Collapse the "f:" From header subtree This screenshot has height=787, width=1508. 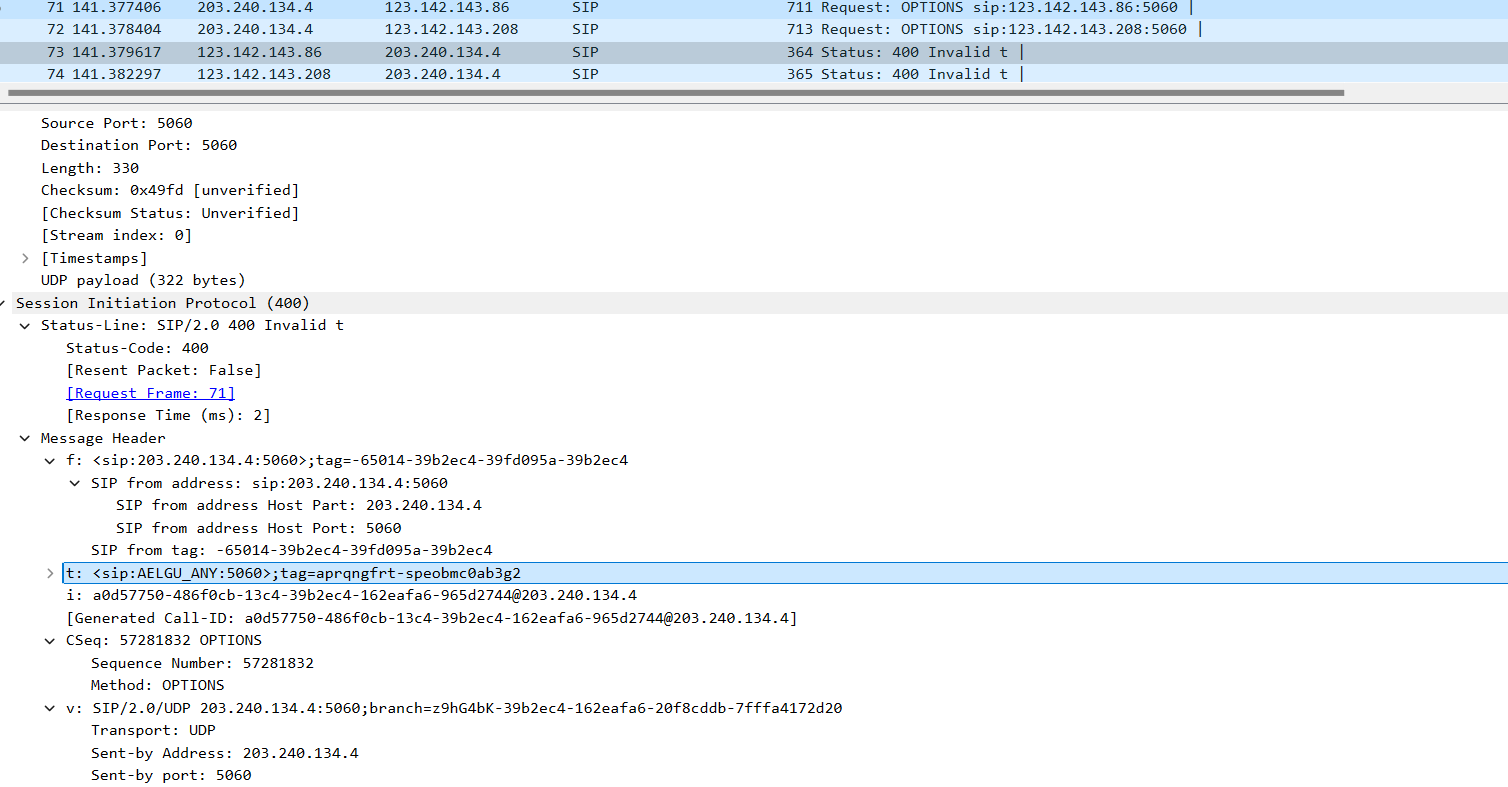pyautogui.click(x=48, y=460)
